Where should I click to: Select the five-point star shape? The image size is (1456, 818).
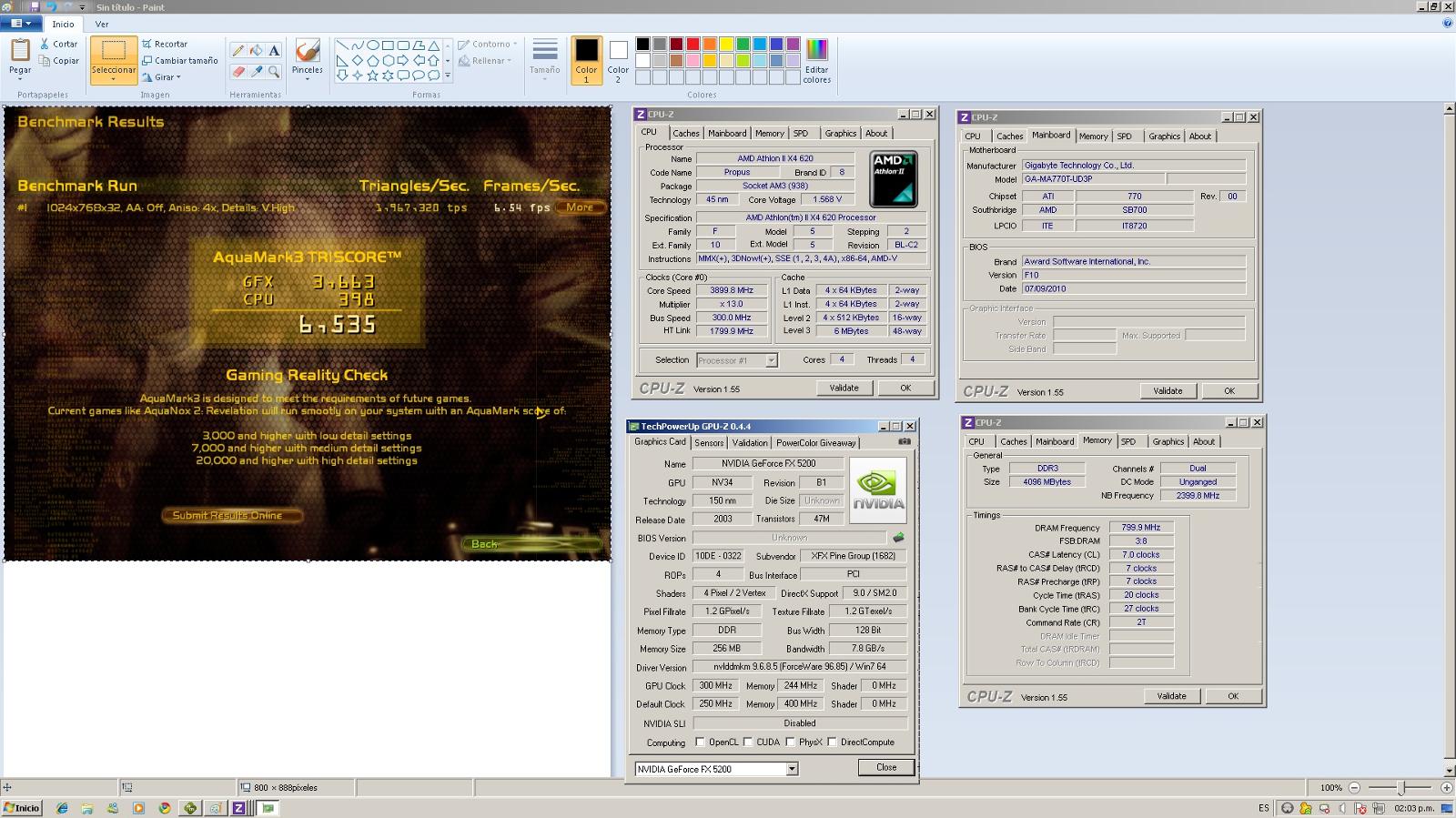click(x=373, y=76)
